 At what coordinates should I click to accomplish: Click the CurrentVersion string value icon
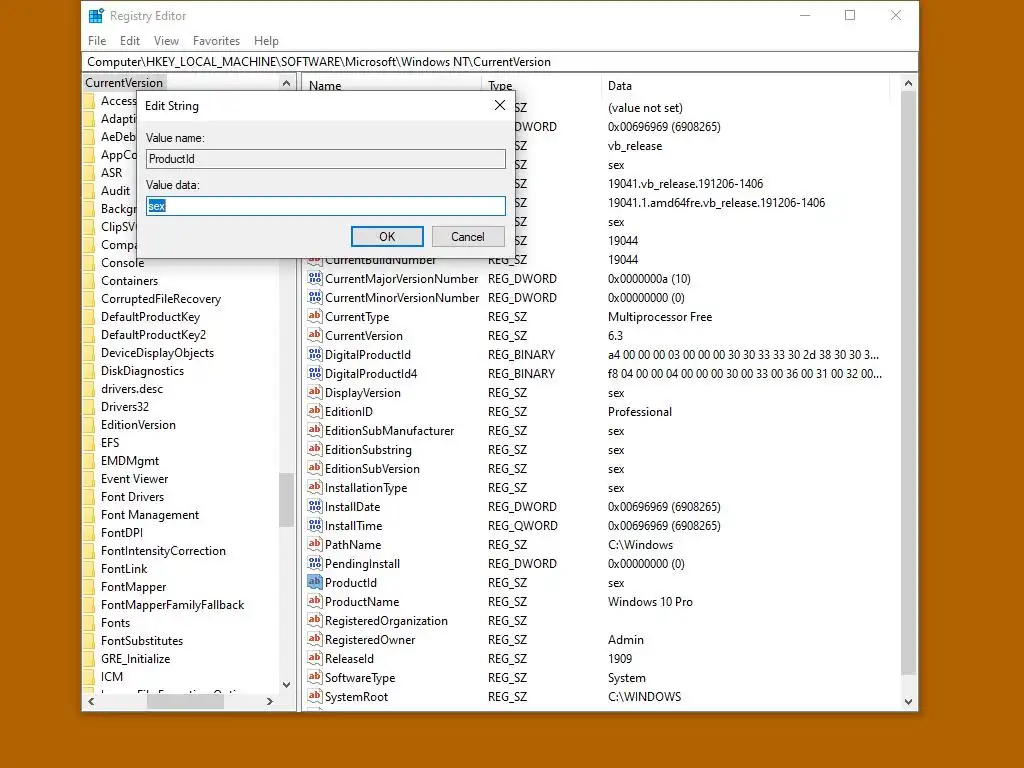pos(315,335)
